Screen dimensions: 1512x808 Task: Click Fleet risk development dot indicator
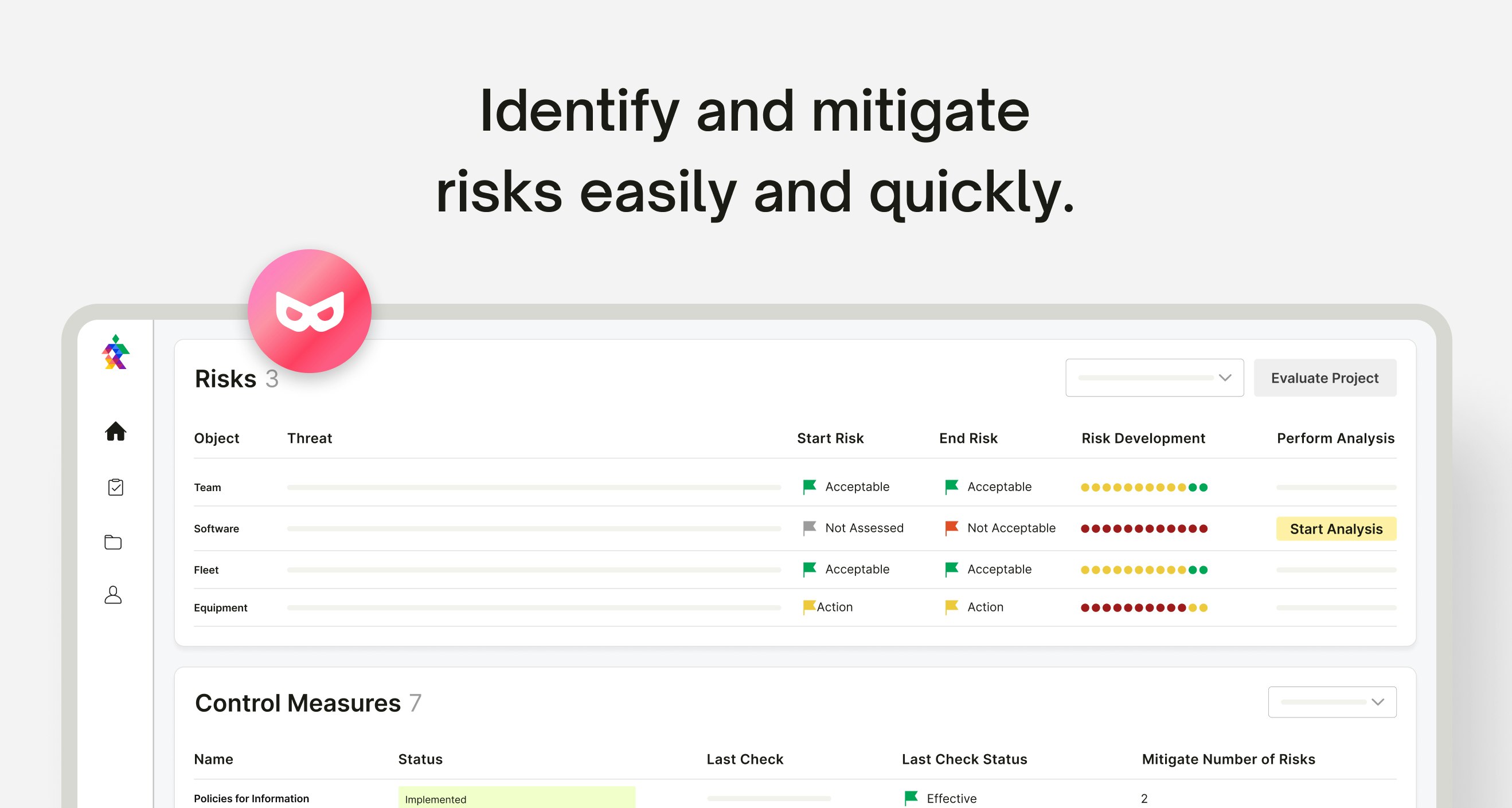pos(1144,570)
